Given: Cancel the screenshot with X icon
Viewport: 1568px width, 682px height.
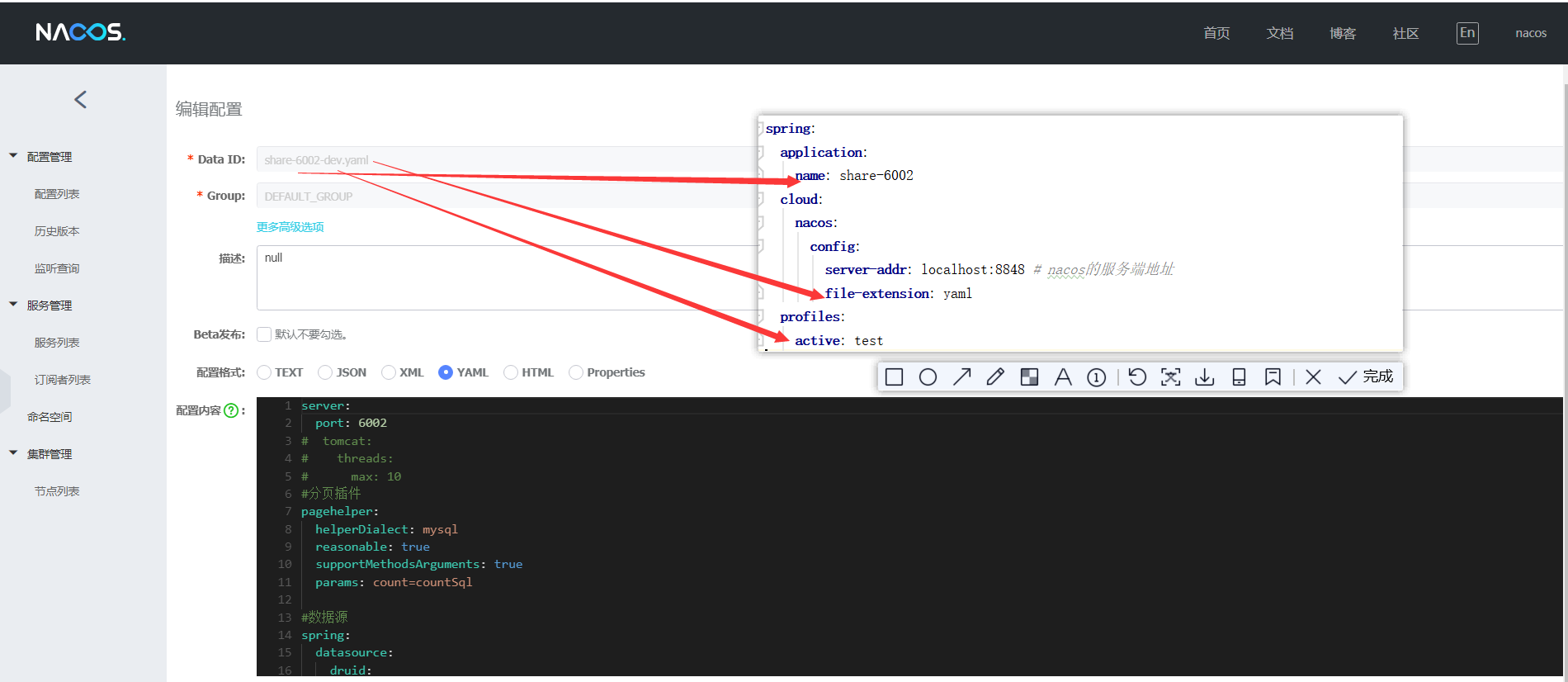Looking at the screenshot, I should (1313, 377).
